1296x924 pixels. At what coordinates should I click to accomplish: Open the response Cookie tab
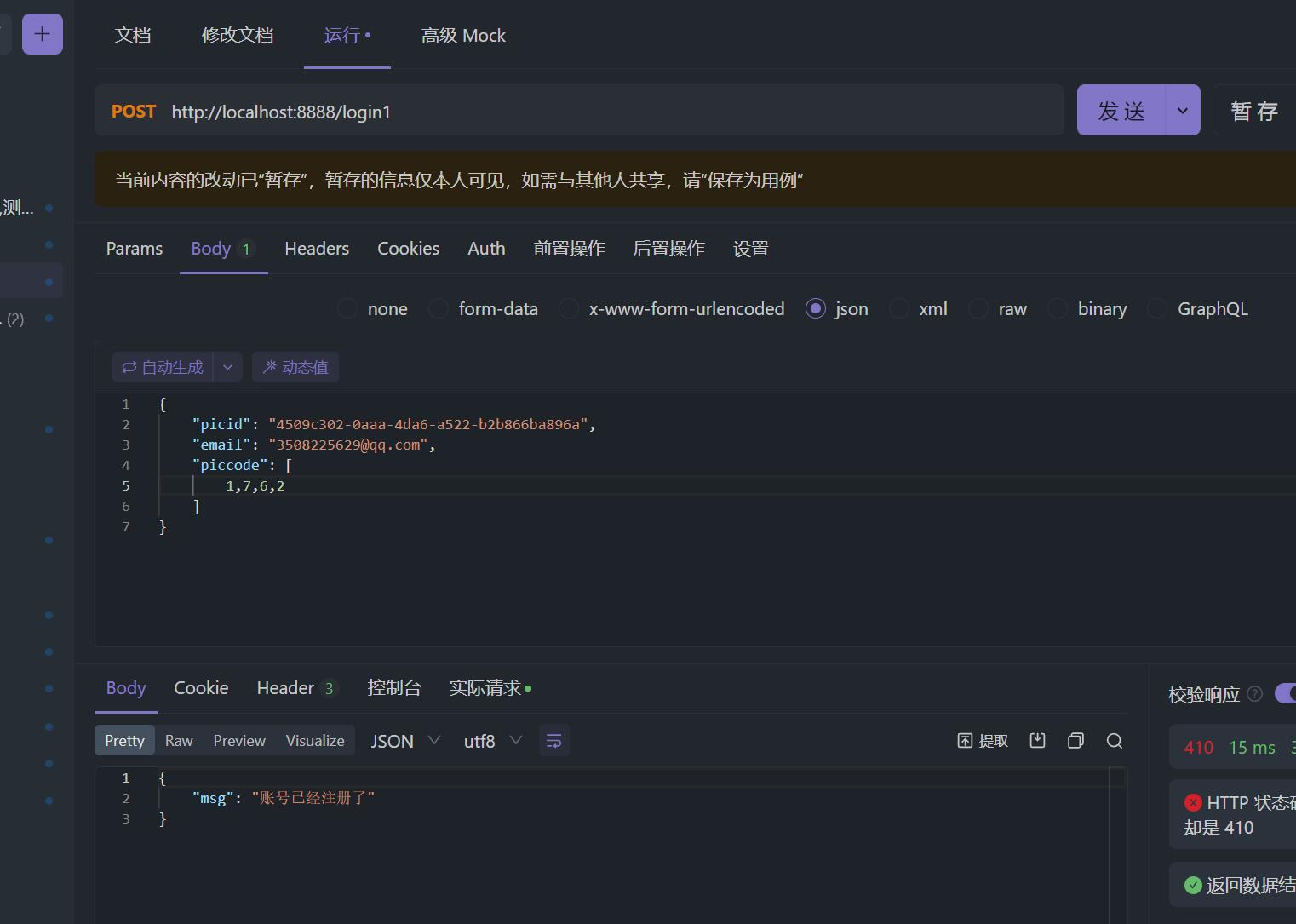(x=201, y=688)
